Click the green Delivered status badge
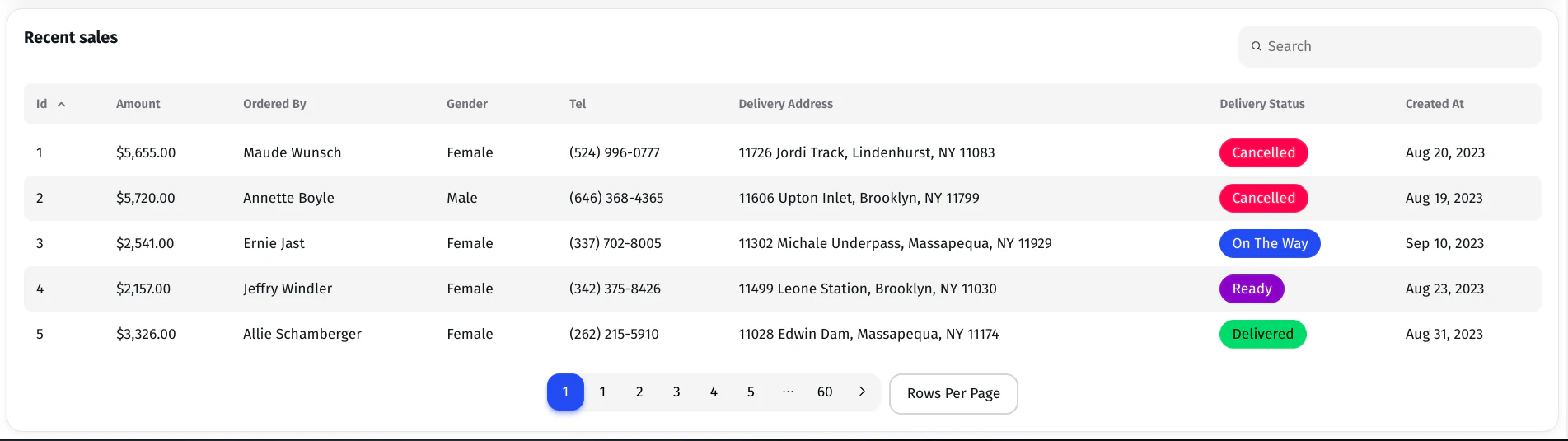This screenshot has height=441, width=1568. click(1262, 334)
